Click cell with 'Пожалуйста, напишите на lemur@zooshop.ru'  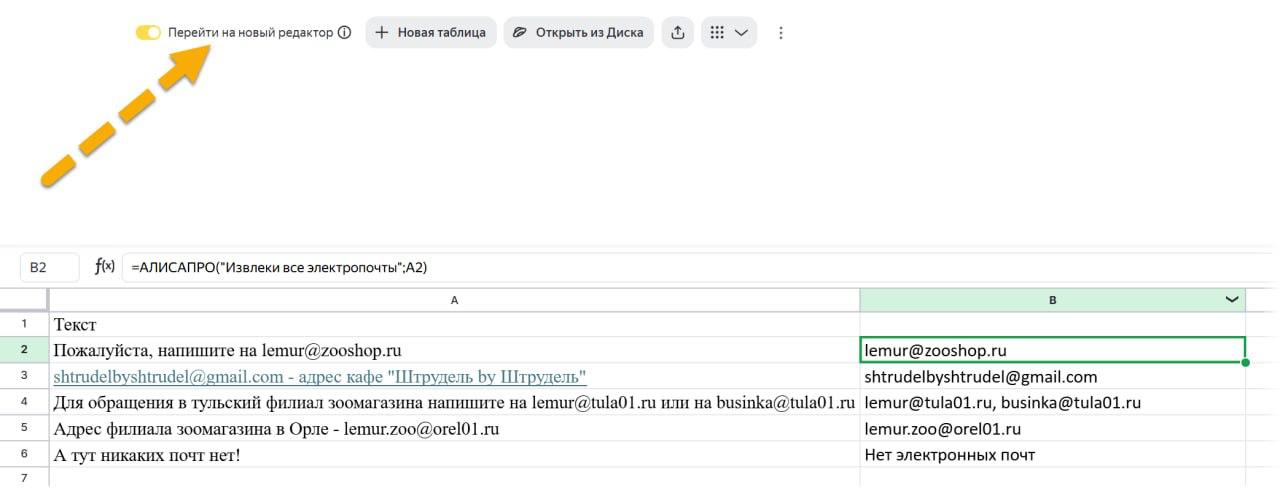[x=455, y=350]
